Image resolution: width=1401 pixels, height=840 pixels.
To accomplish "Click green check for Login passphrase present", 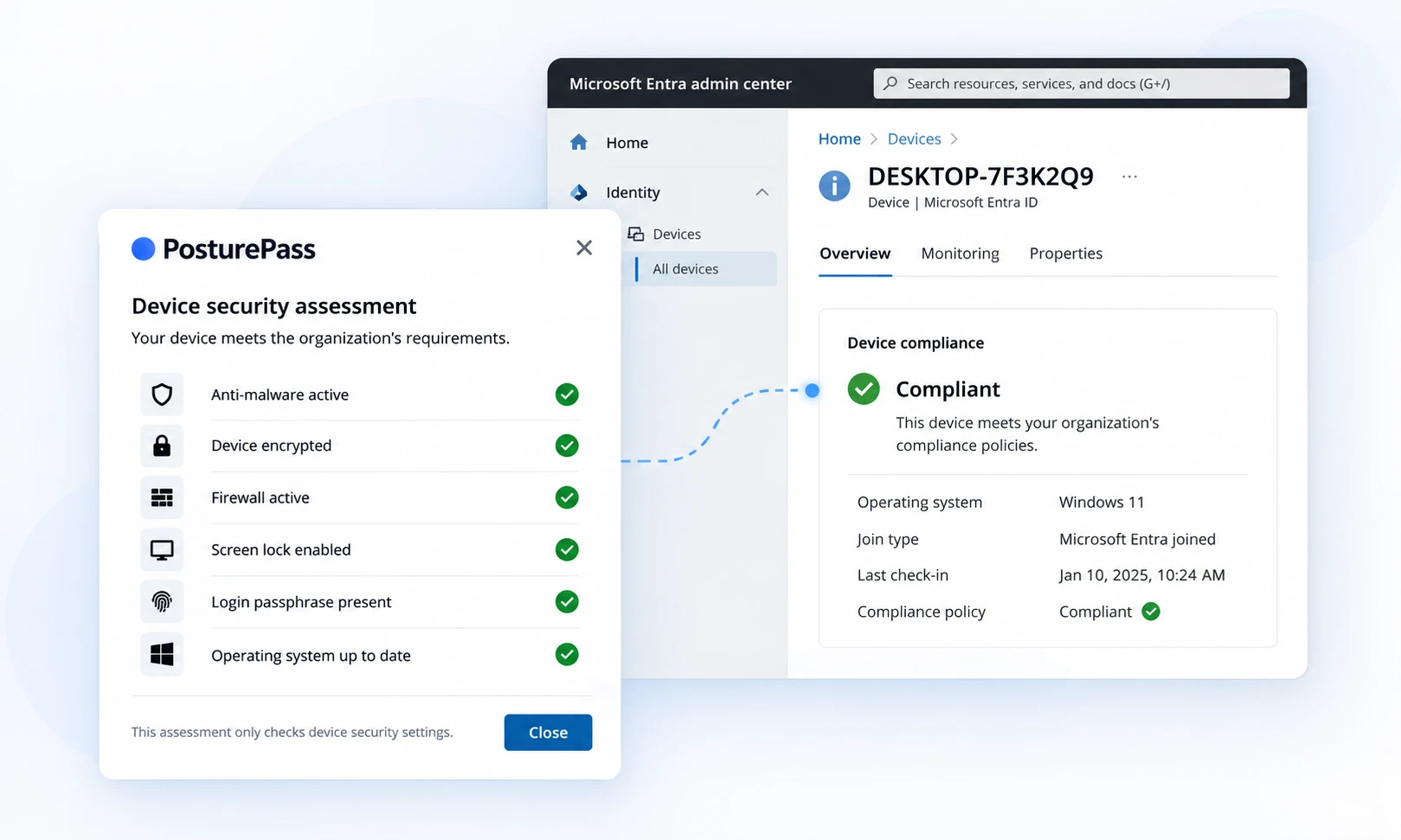I will pyautogui.click(x=567, y=601).
